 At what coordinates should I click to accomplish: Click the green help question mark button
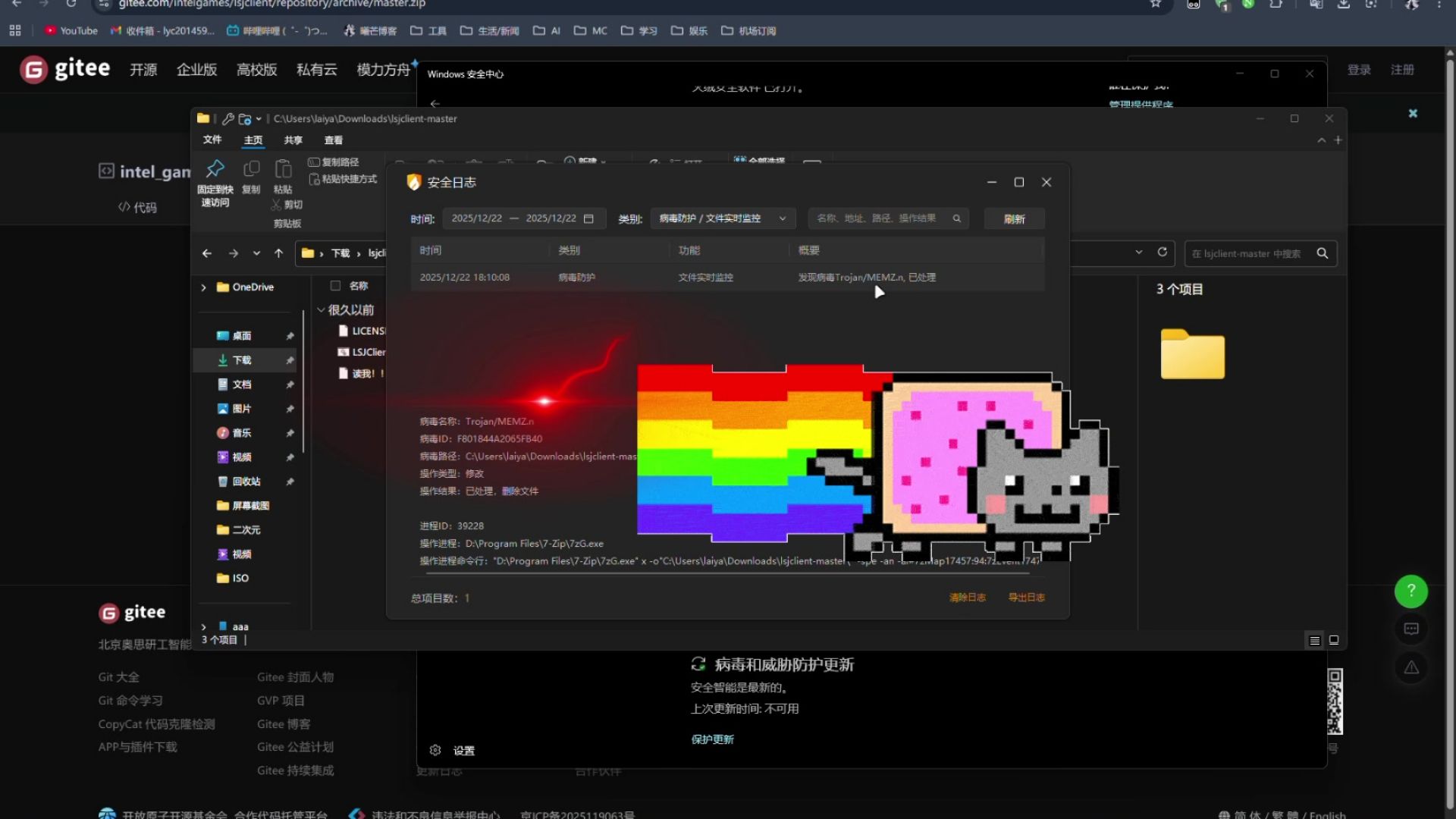click(1410, 591)
